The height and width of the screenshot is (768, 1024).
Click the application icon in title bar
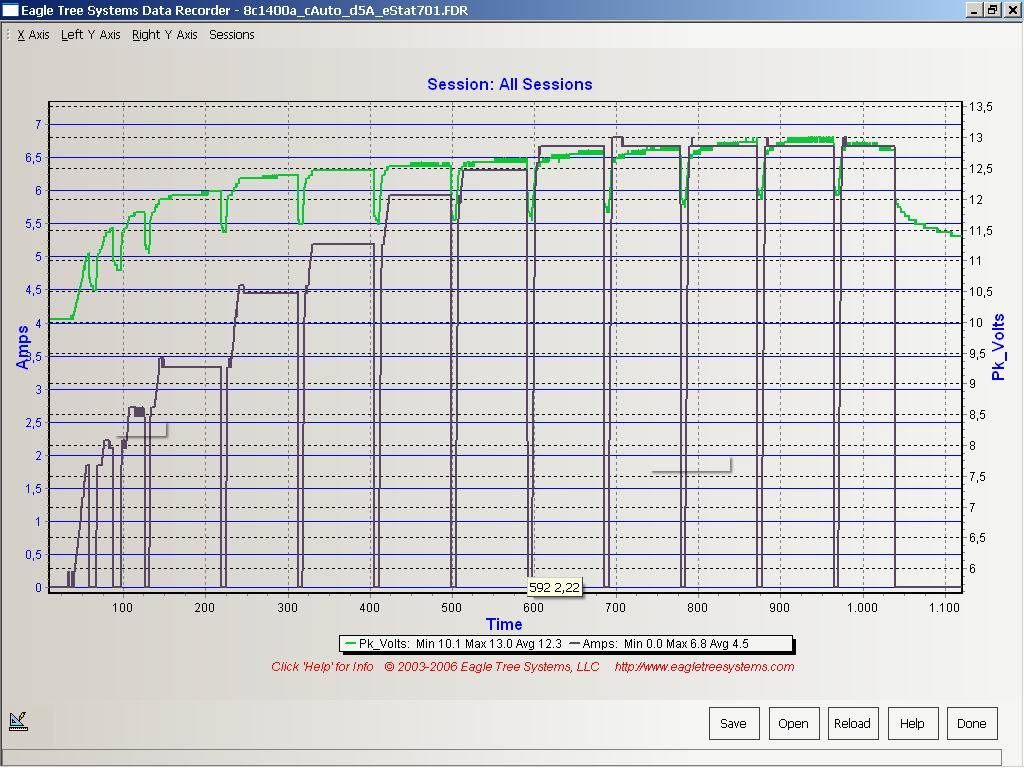(x=10, y=10)
